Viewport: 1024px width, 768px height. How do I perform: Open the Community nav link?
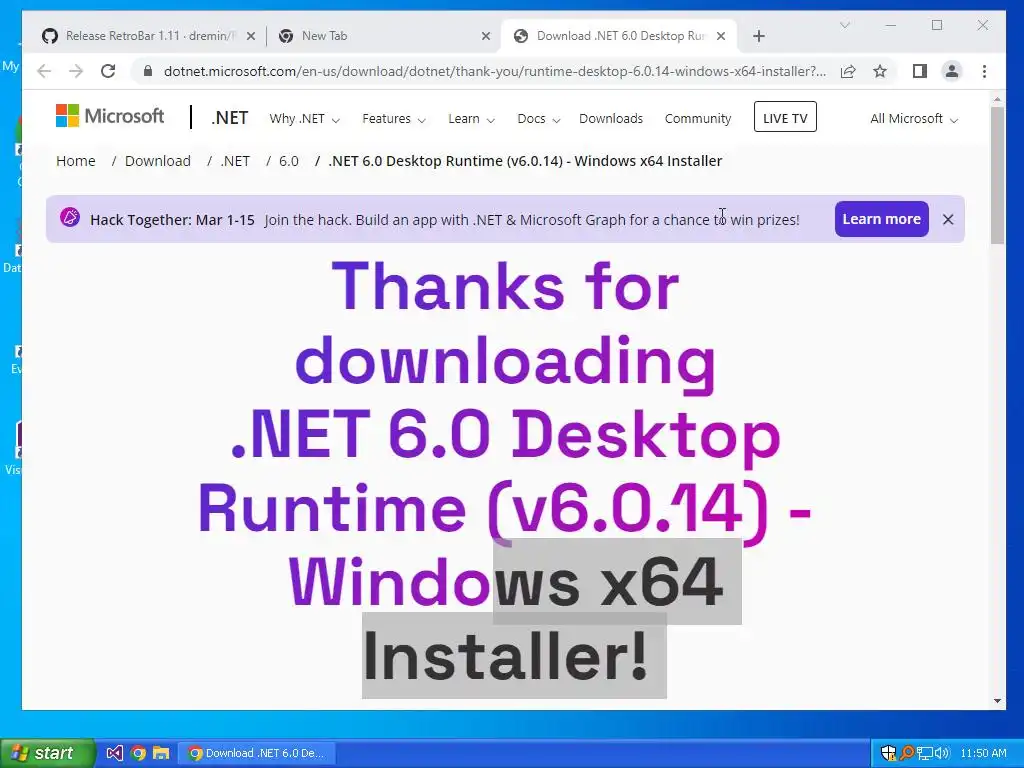tap(697, 119)
